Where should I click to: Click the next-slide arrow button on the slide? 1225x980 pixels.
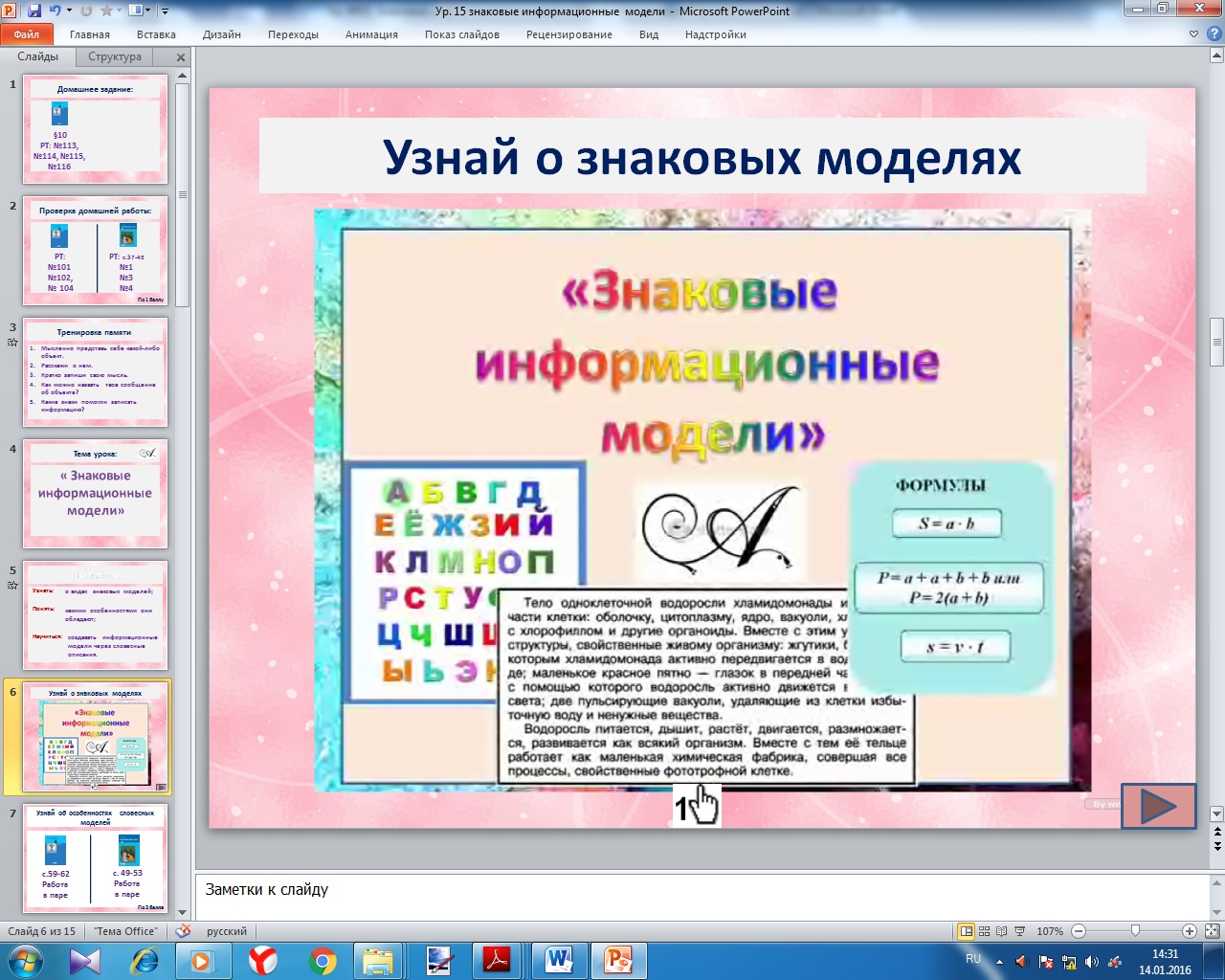click(1158, 806)
